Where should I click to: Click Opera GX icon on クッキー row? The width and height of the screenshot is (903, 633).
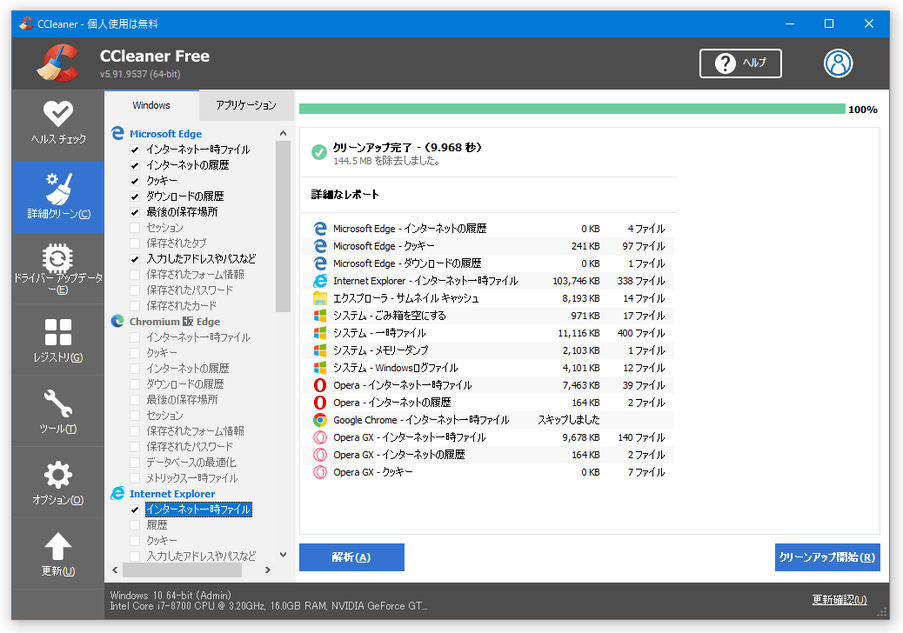[x=320, y=472]
